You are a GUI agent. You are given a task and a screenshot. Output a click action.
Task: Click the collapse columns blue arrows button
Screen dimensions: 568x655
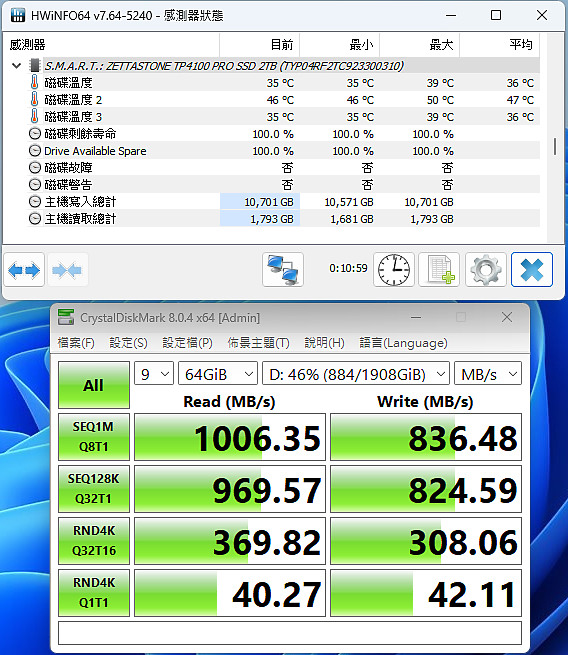pos(68,270)
